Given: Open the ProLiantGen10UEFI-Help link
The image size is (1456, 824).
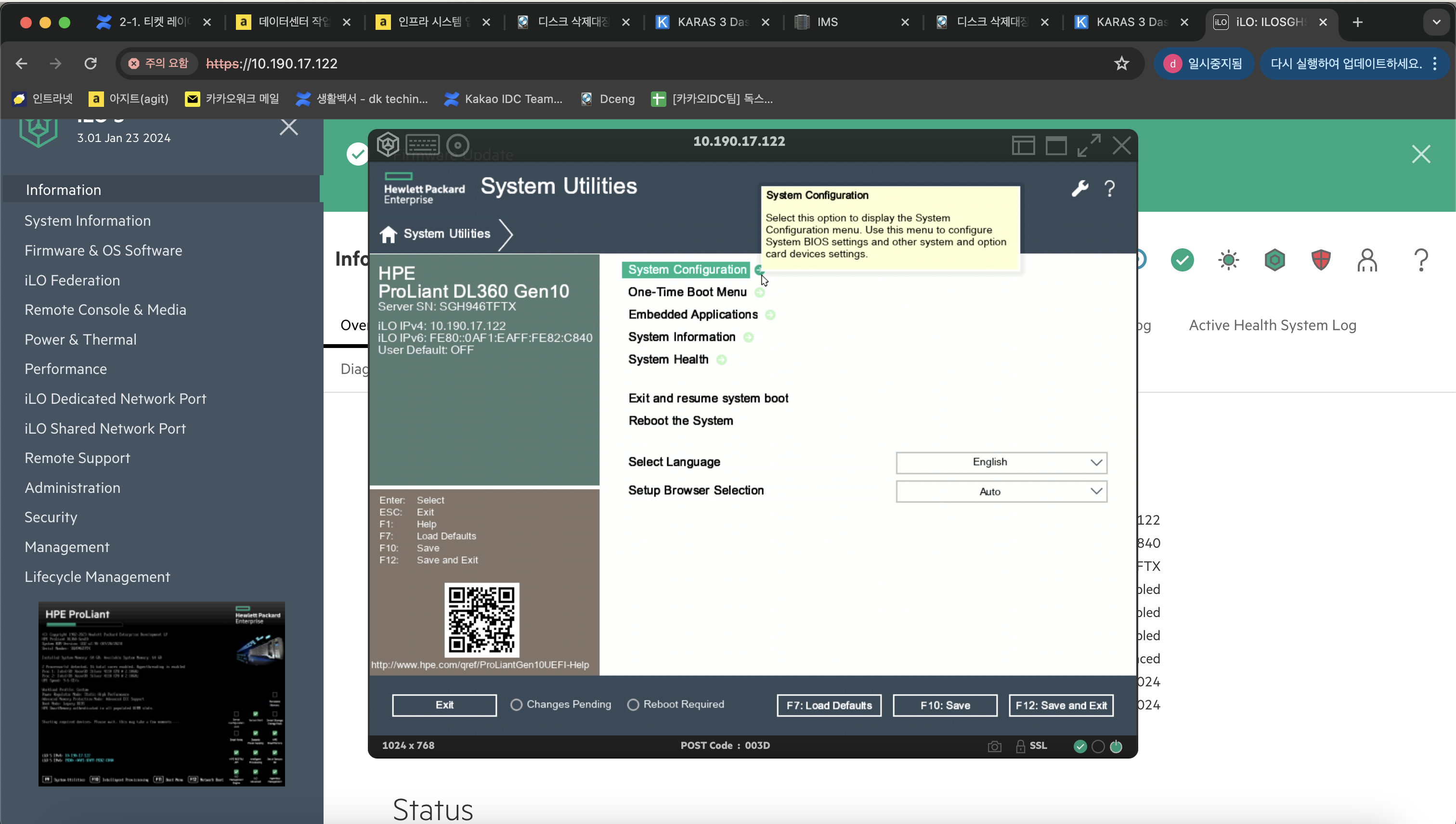Looking at the screenshot, I should click(x=480, y=665).
